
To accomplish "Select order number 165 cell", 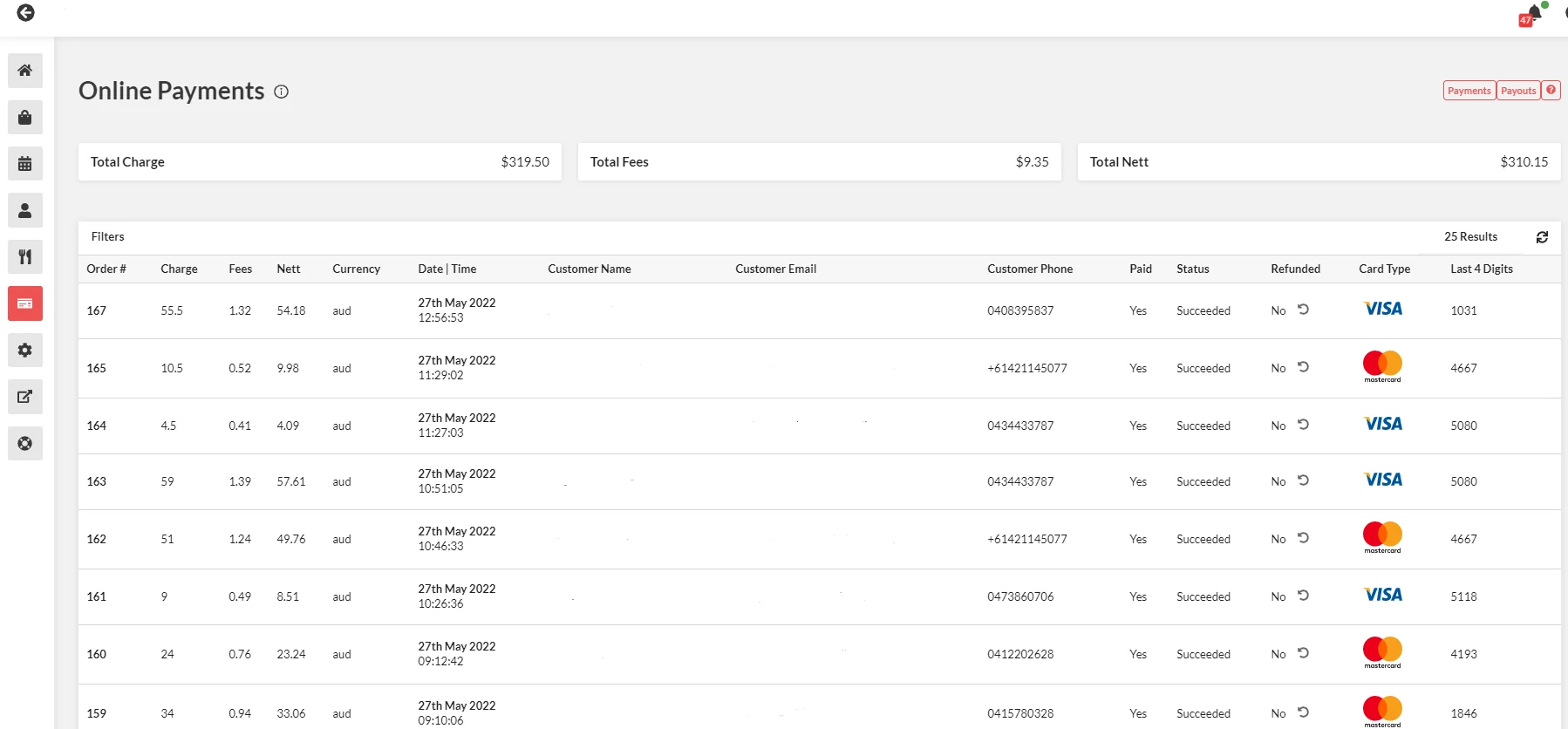I will [97, 368].
